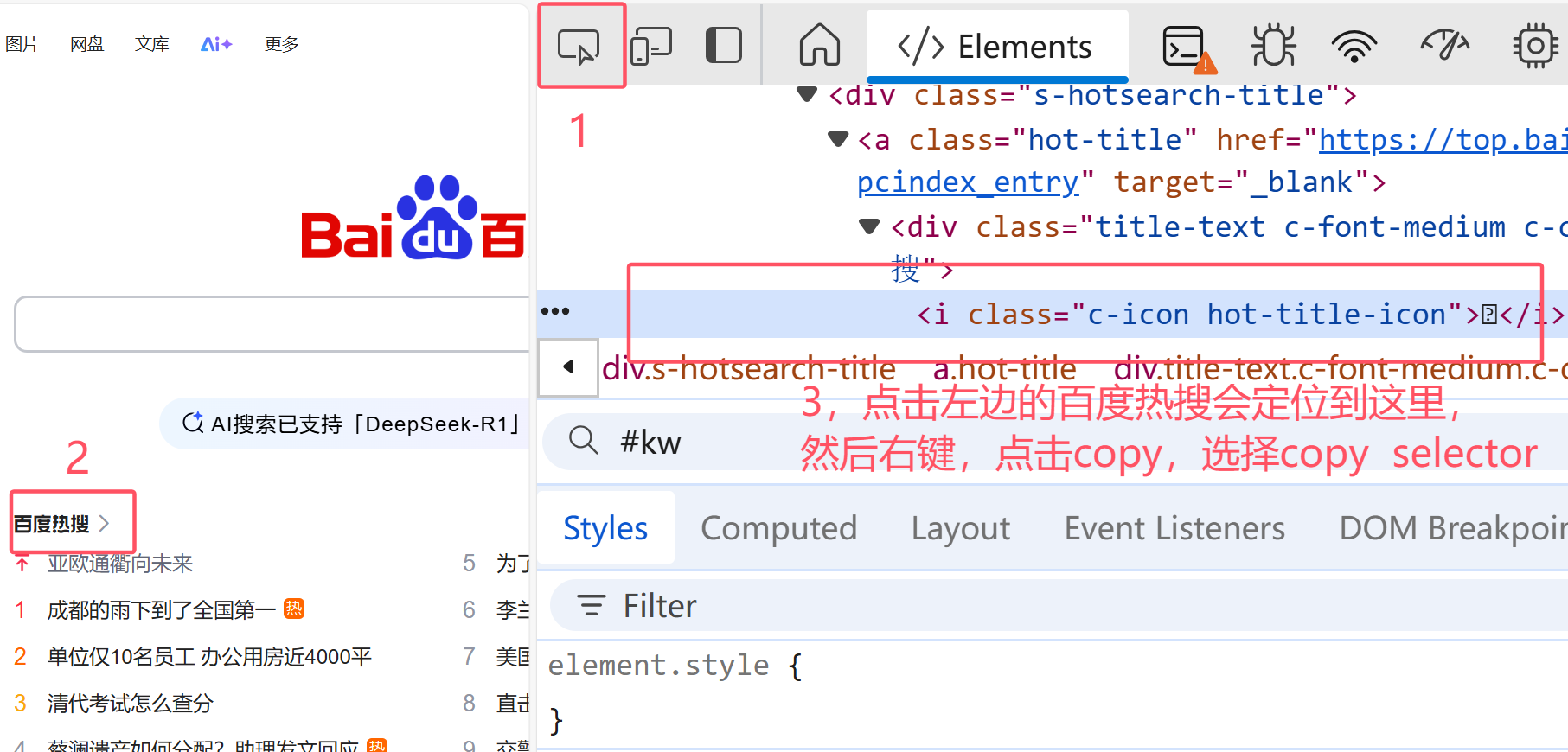The width and height of the screenshot is (1568, 752).
Task: Open the 更多 menu on Baidu
Action: click(x=282, y=44)
